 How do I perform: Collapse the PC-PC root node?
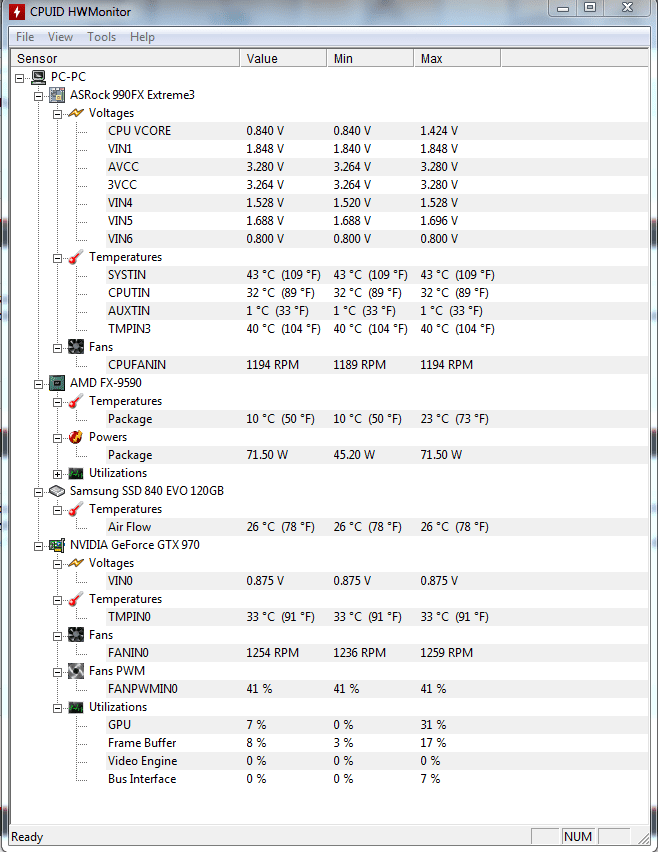[x=20, y=78]
